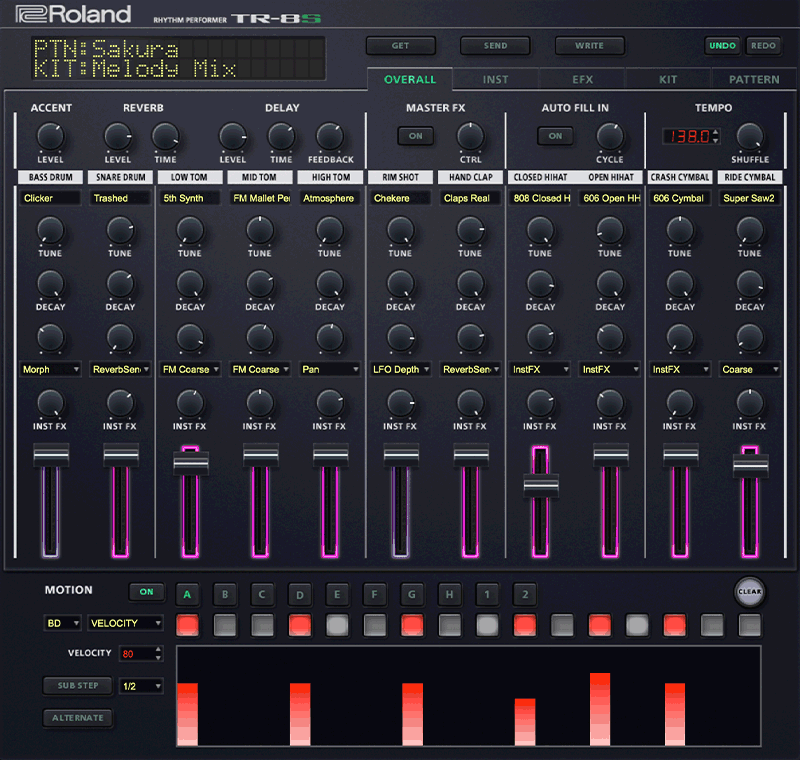Click the round CLEAR button

pyautogui.click(x=749, y=592)
